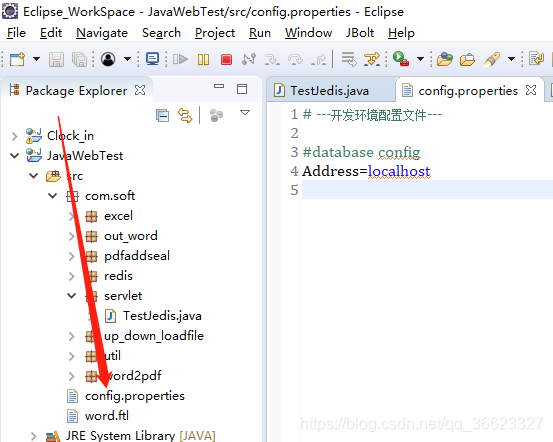Collapse the JavaWebTest project node
The width and height of the screenshot is (553, 442).
14,156
